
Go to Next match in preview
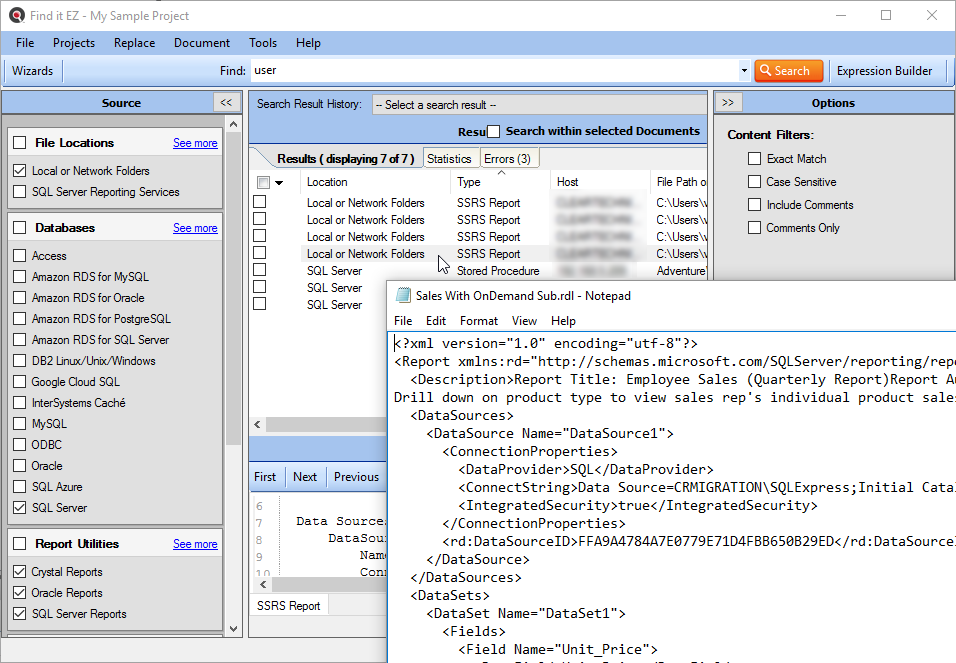[305, 477]
